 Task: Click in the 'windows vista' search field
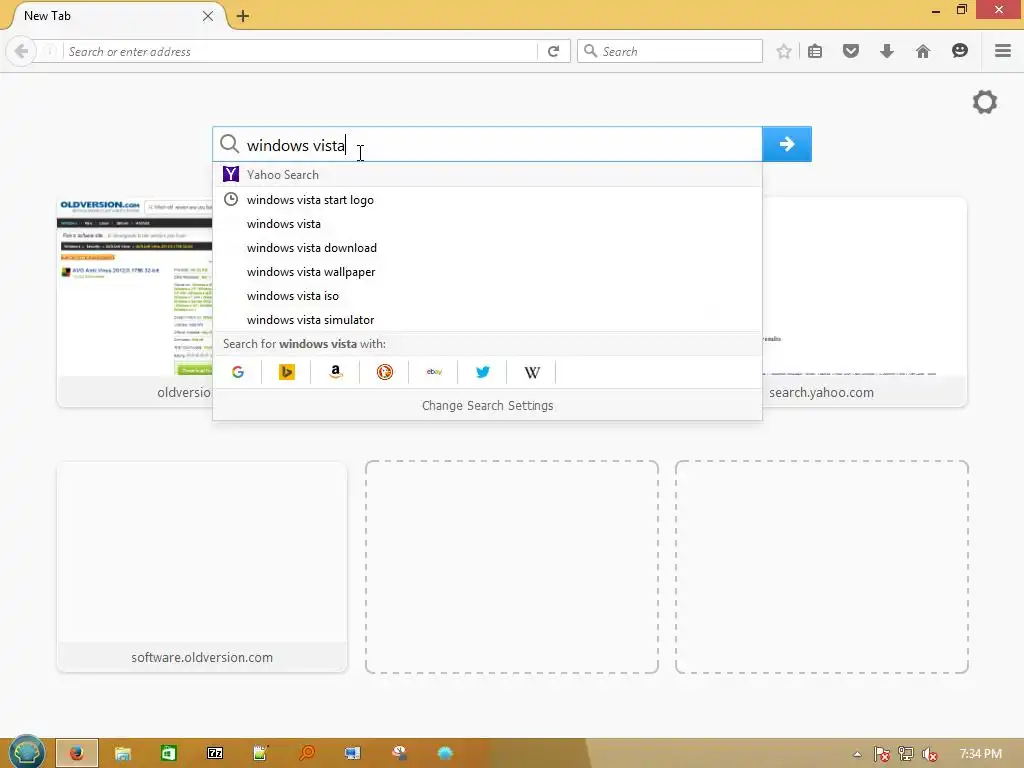click(x=487, y=144)
